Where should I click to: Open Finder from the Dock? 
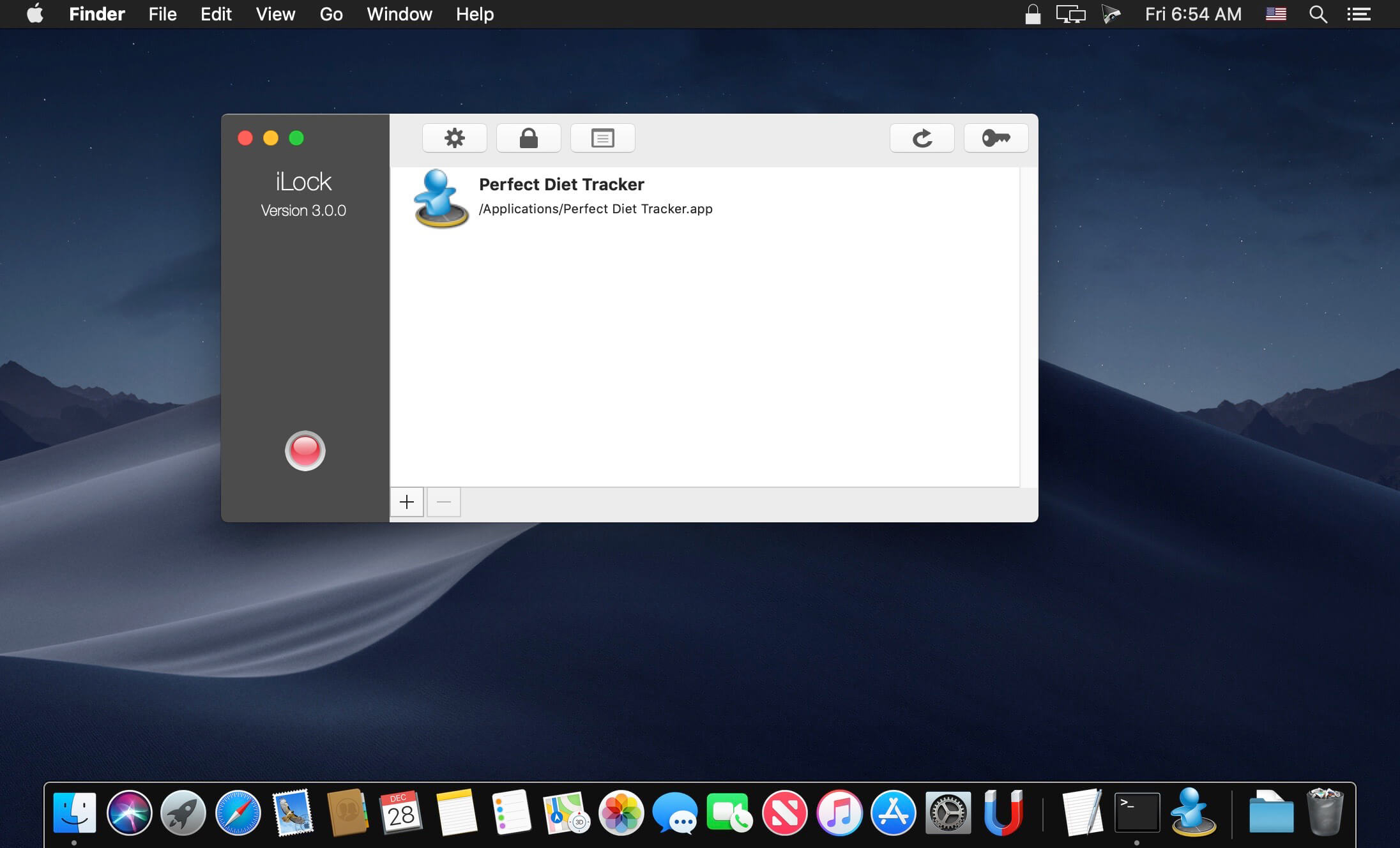click(75, 813)
